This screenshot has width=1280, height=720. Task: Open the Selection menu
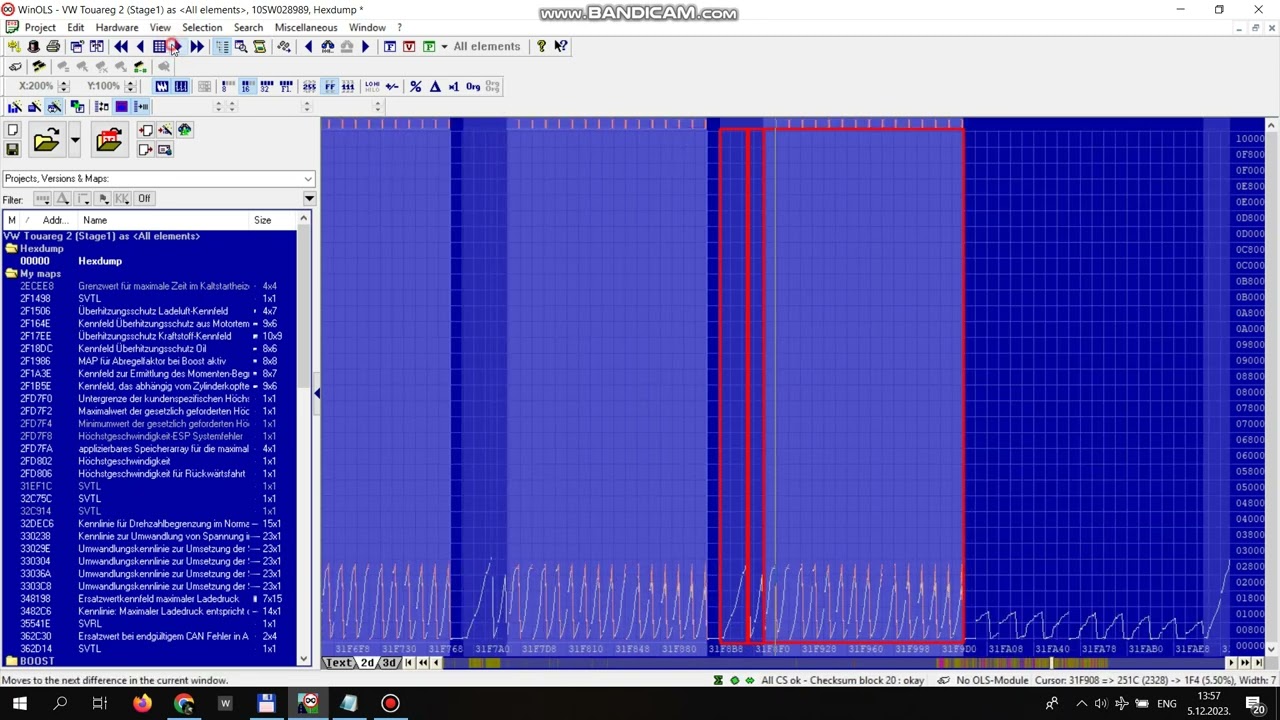[202, 27]
